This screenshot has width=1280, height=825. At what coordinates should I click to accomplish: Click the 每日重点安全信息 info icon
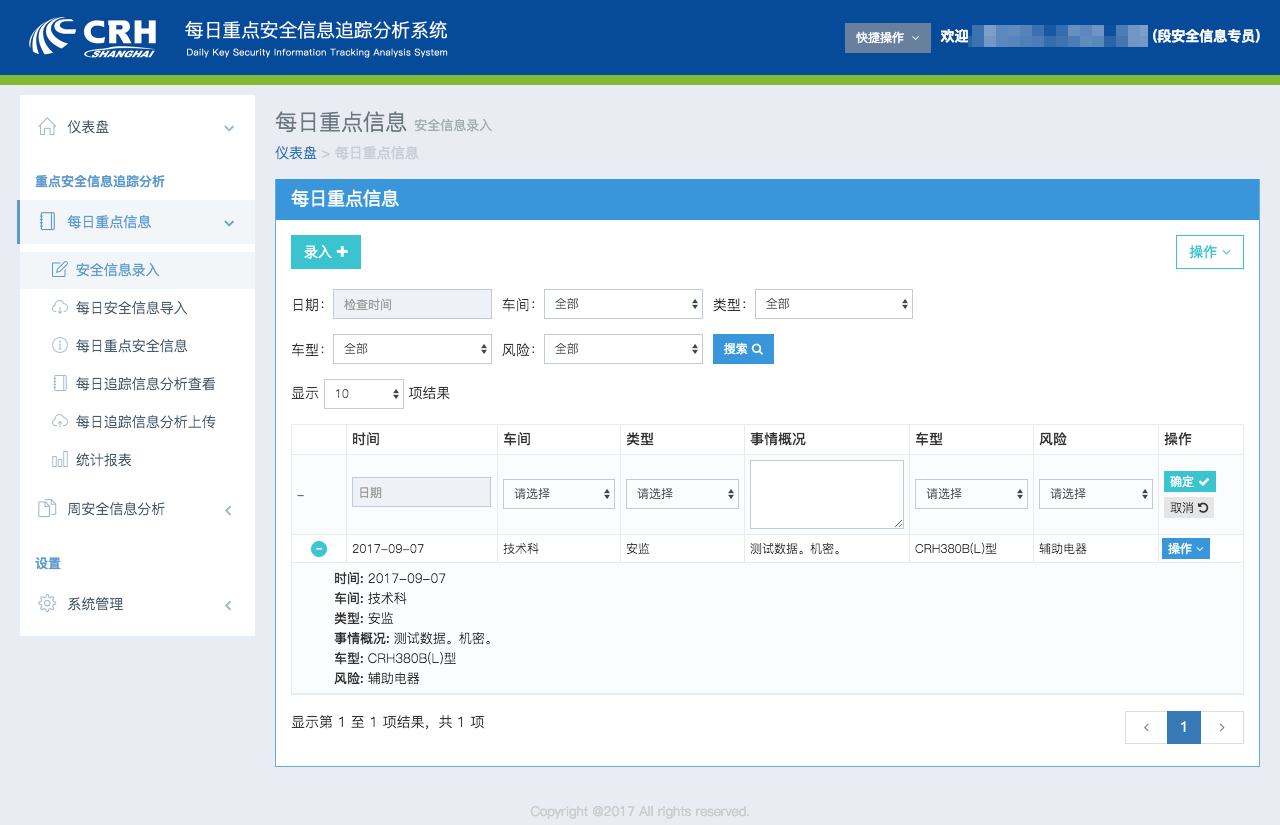coord(59,346)
